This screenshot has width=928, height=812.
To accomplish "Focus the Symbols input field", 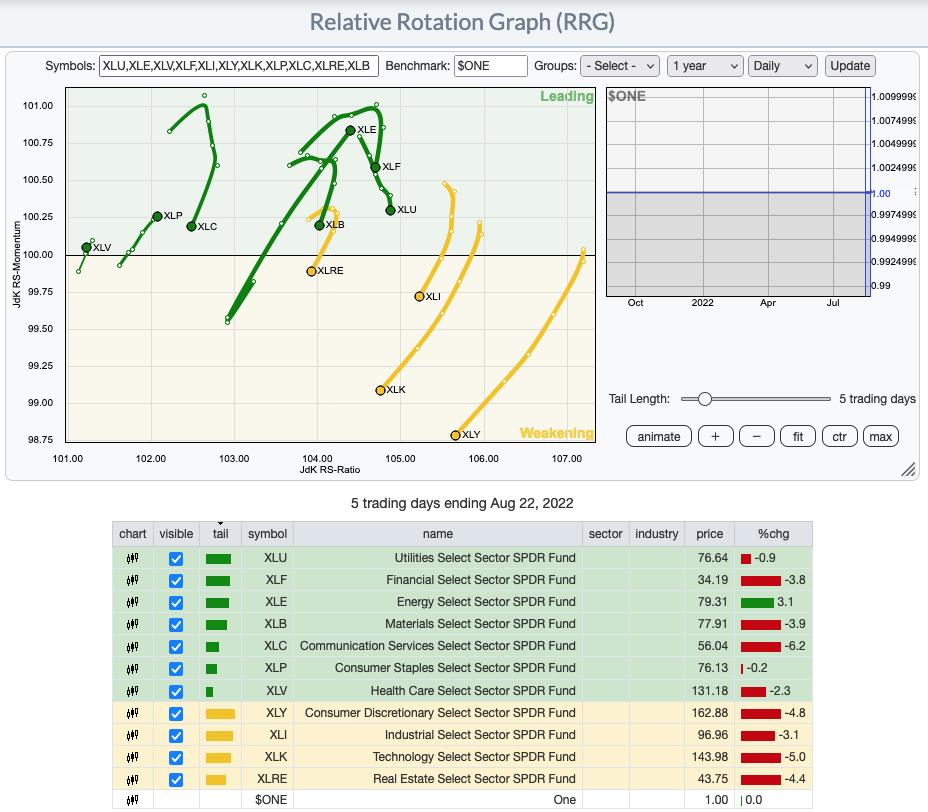I will pyautogui.click(x=239, y=66).
